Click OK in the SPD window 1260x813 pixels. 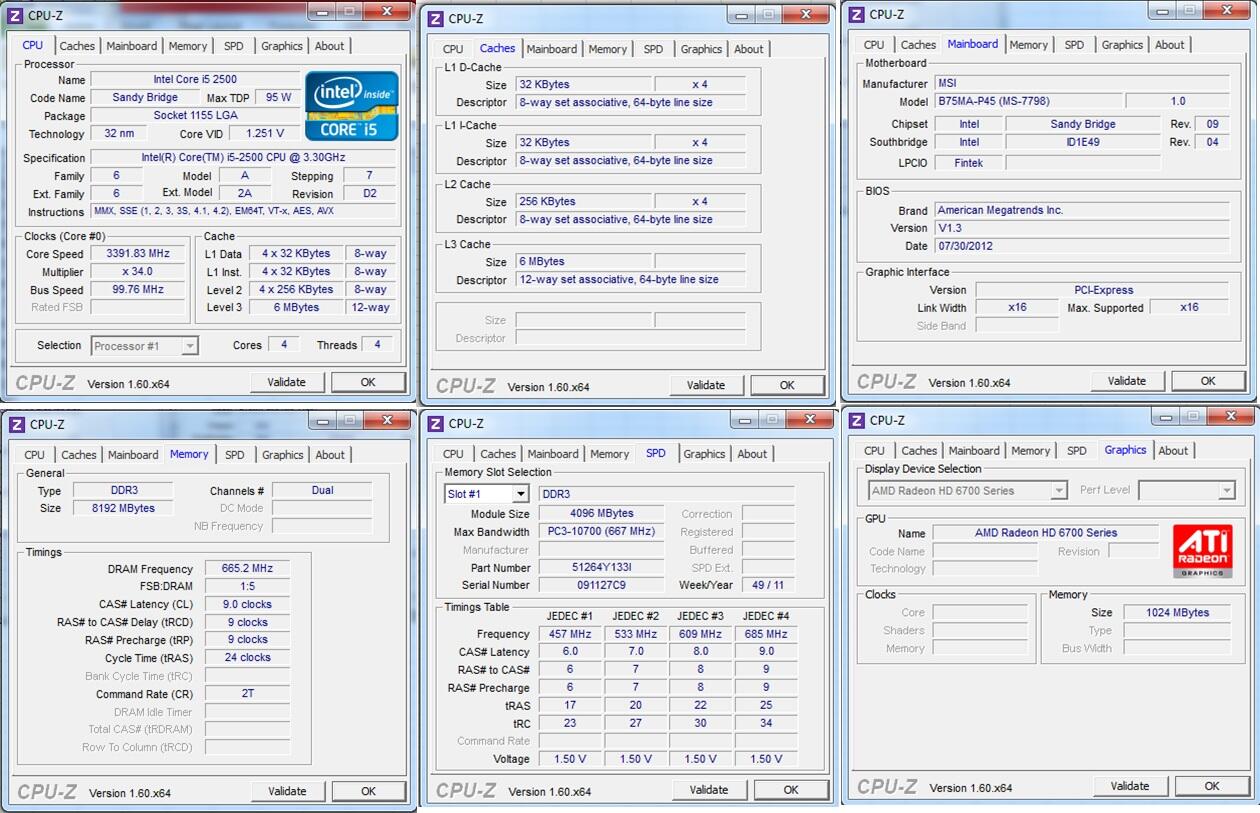click(791, 790)
